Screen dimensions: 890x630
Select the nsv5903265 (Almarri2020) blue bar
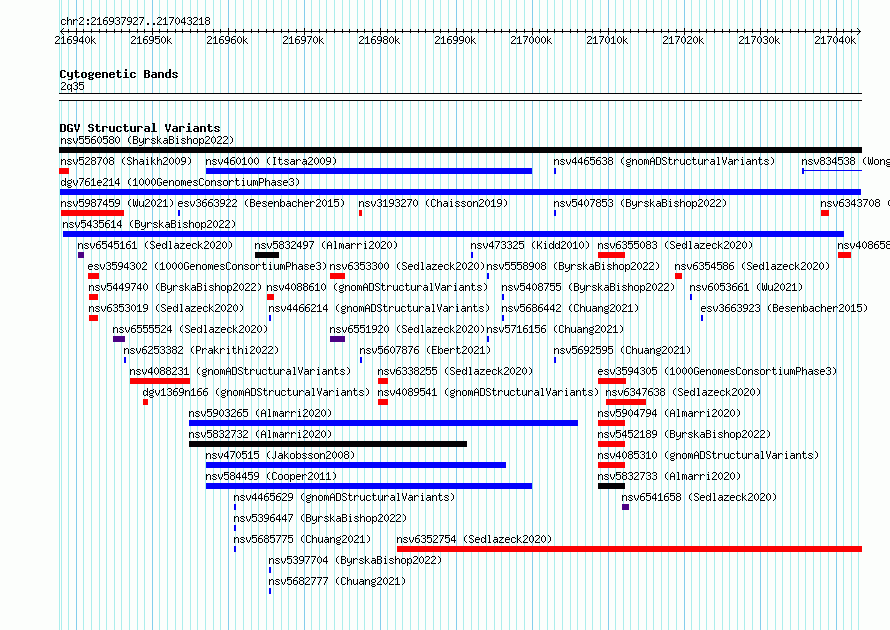[x=383, y=423]
